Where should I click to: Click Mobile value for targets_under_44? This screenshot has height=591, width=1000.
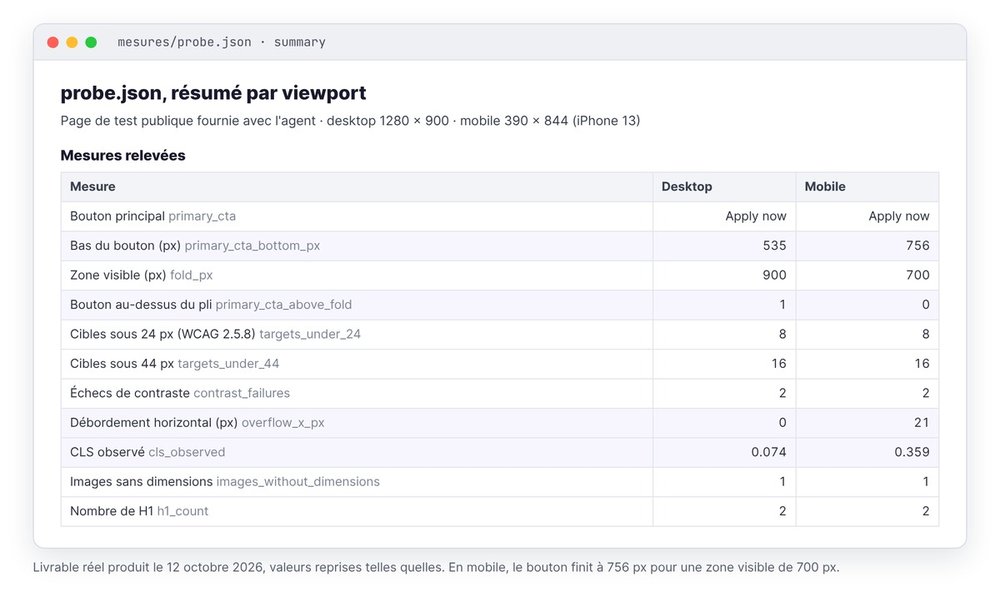tap(922, 363)
